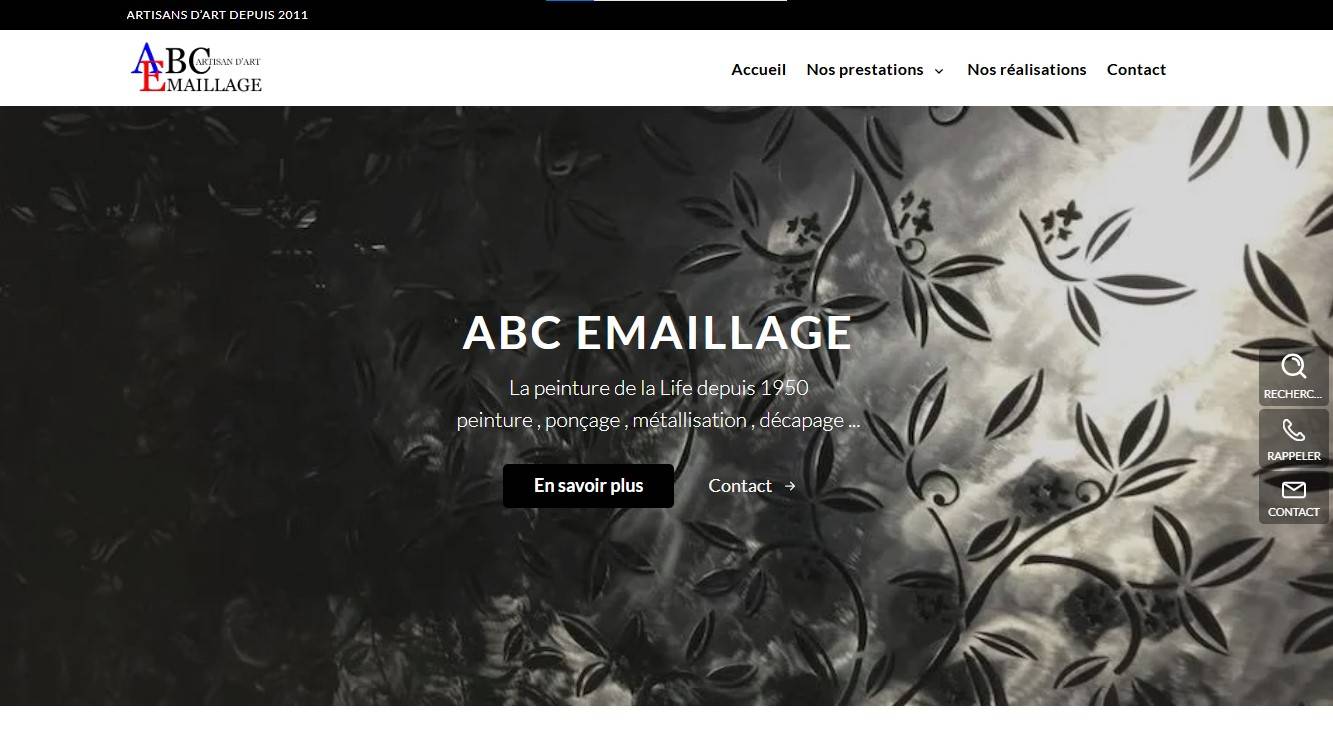Viewport: 1333px width, 744px height.
Task: Follow the Contact link in the hero
Action: pyautogui.click(x=740, y=486)
